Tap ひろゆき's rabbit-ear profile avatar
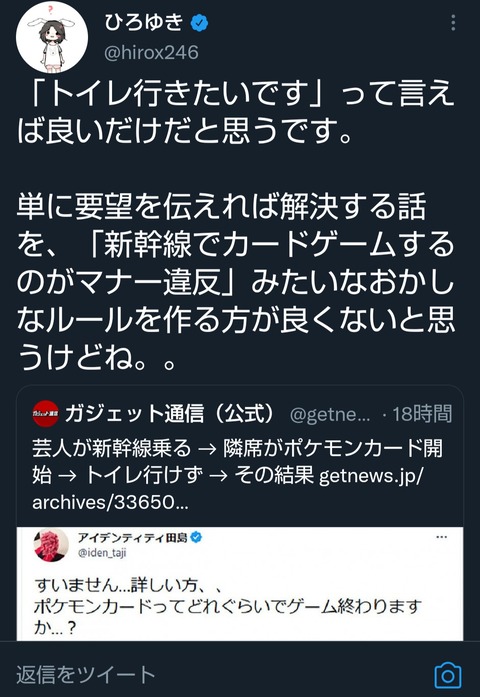 click(52, 37)
